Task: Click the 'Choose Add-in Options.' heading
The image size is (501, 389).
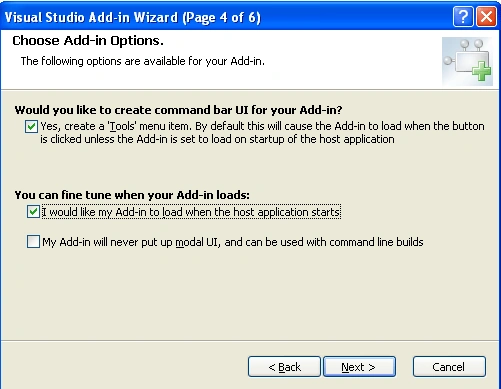Action: click(88, 41)
